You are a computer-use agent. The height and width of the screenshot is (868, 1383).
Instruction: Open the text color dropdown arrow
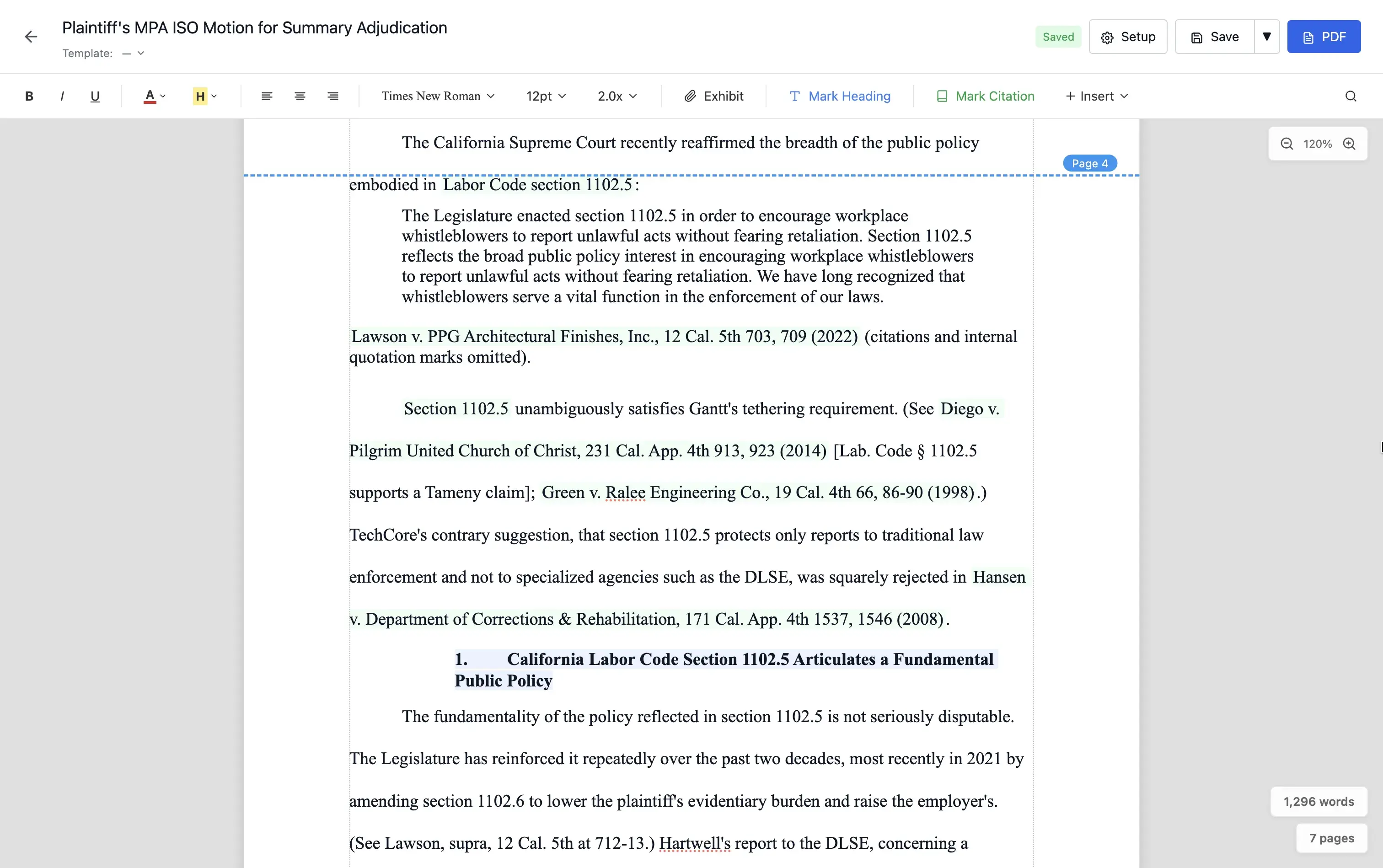pos(163,96)
